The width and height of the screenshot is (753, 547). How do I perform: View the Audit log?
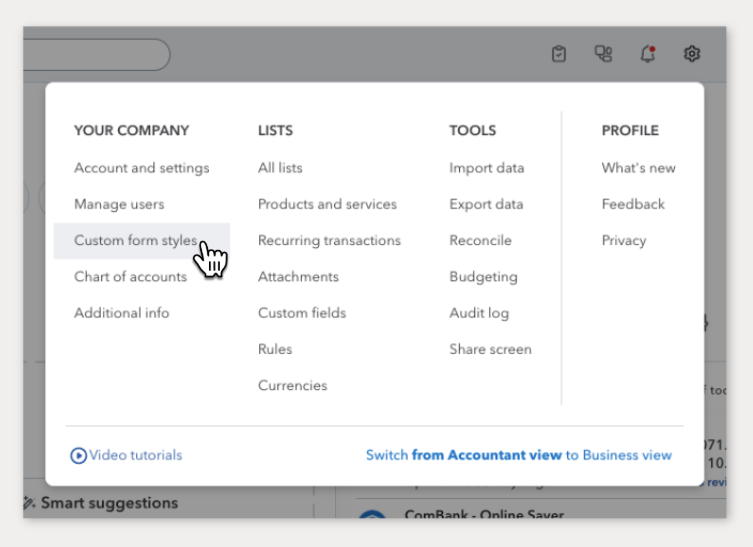coord(479,313)
